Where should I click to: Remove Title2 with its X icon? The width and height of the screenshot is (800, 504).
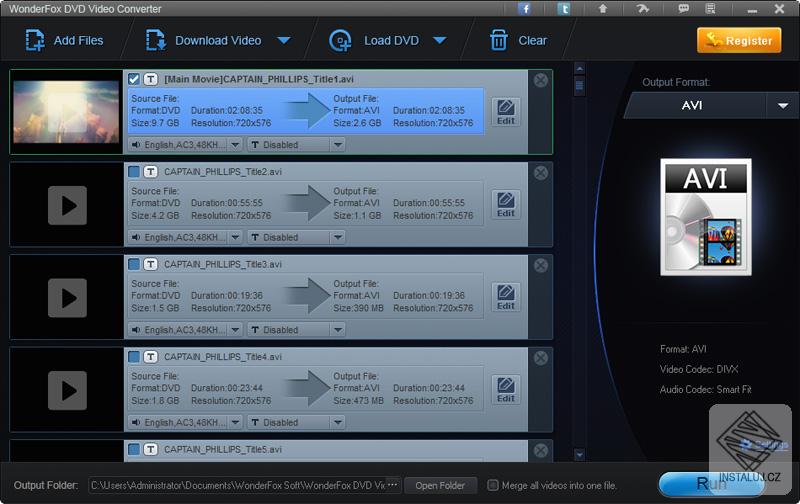click(541, 173)
